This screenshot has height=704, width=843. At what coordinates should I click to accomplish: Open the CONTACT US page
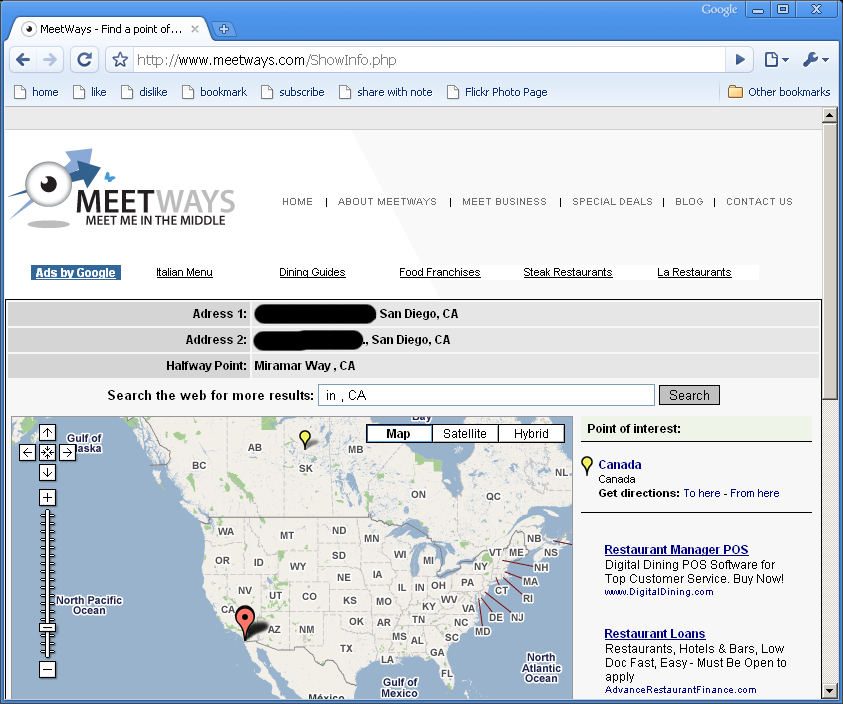(x=759, y=202)
